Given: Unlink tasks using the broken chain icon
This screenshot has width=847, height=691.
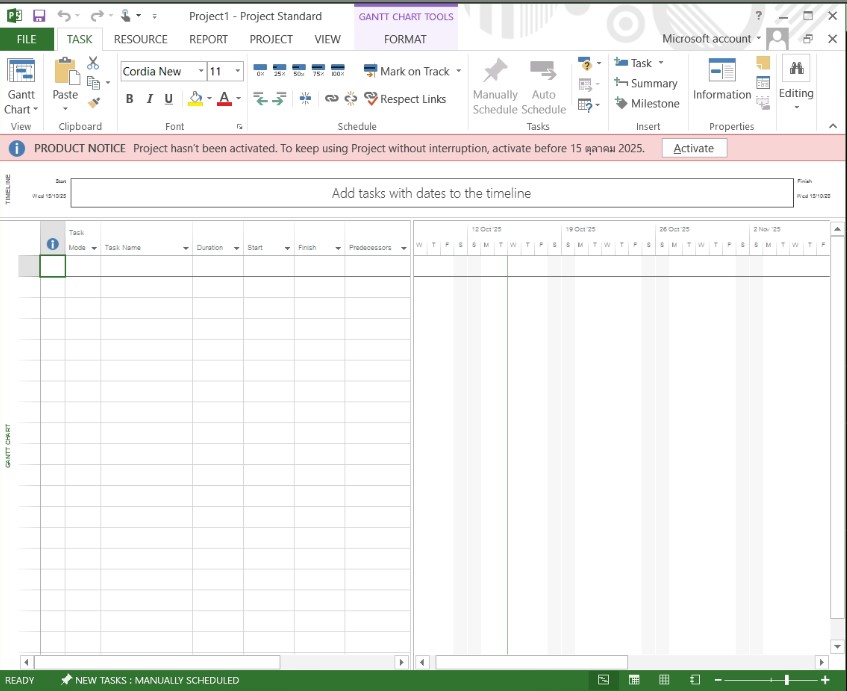Looking at the screenshot, I should tap(351, 98).
